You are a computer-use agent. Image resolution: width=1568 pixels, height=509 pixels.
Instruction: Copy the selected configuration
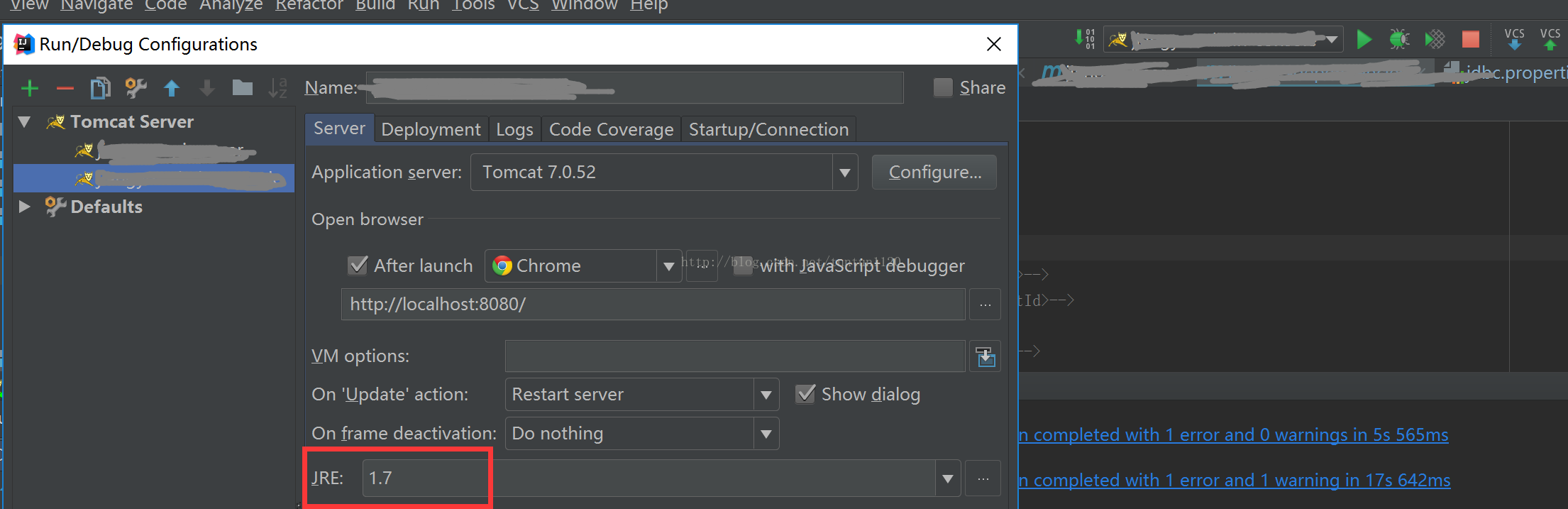tap(100, 88)
